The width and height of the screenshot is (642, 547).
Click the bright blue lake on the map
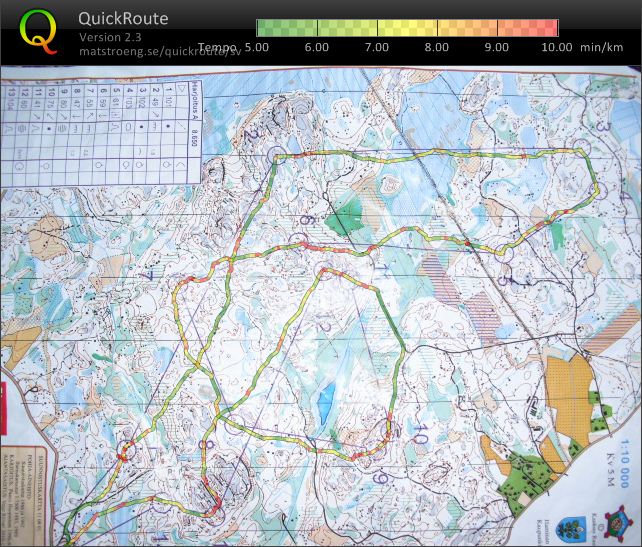tap(326, 403)
